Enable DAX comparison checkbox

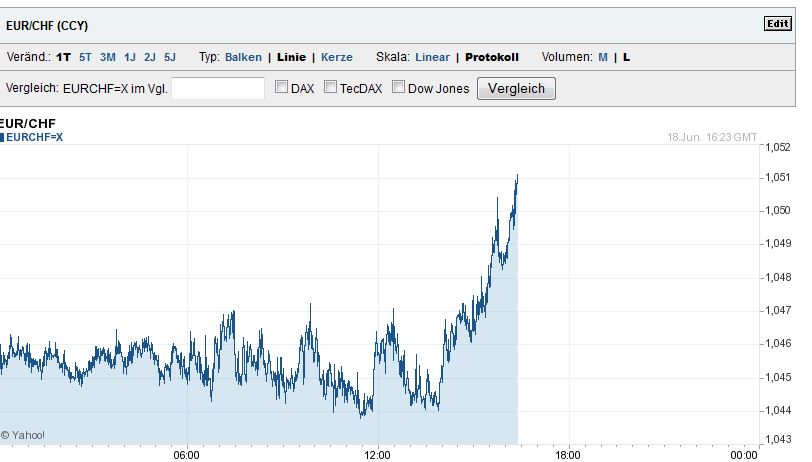[281, 87]
